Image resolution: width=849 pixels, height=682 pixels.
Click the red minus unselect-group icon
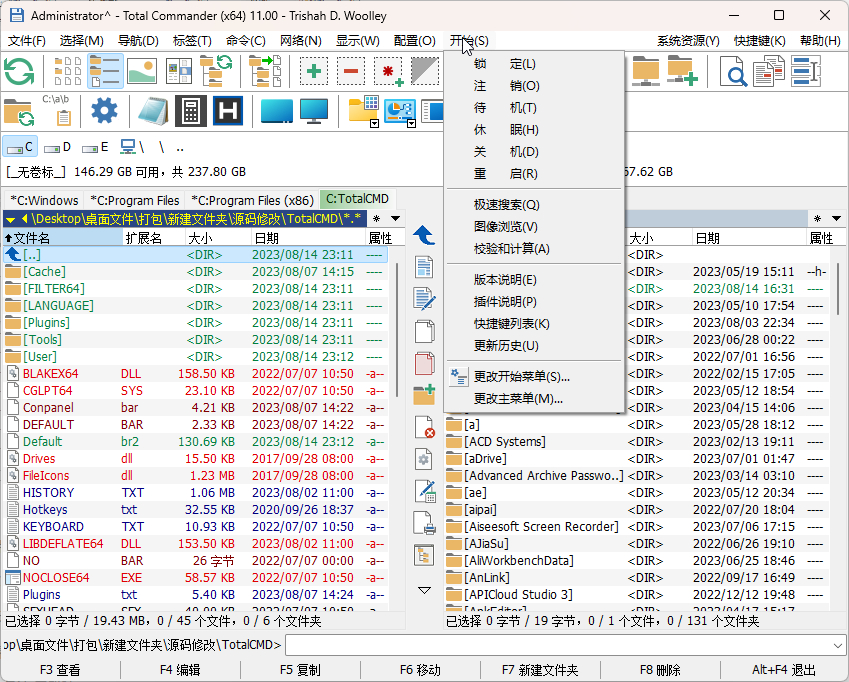(351, 71)
